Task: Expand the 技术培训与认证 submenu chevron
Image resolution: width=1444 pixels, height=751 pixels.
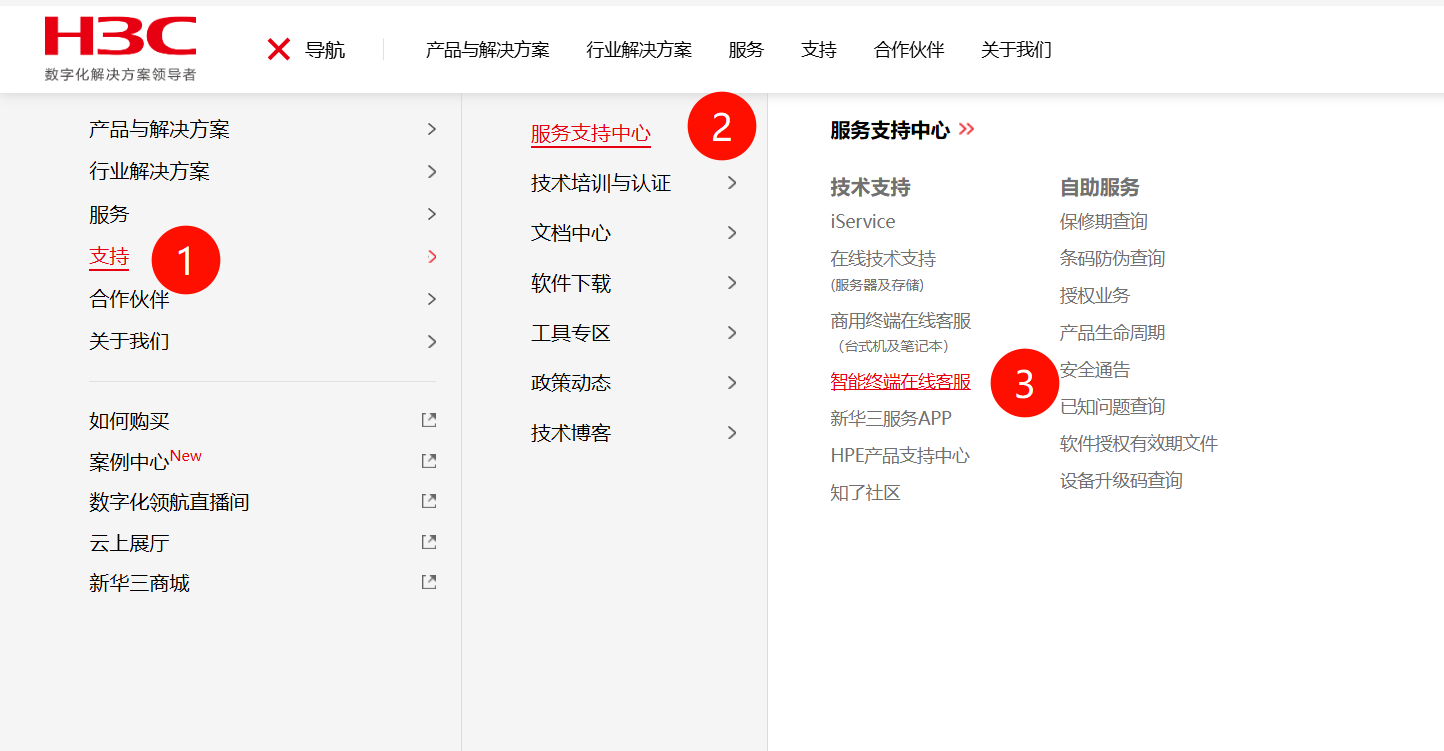Action: pos(732,183)
